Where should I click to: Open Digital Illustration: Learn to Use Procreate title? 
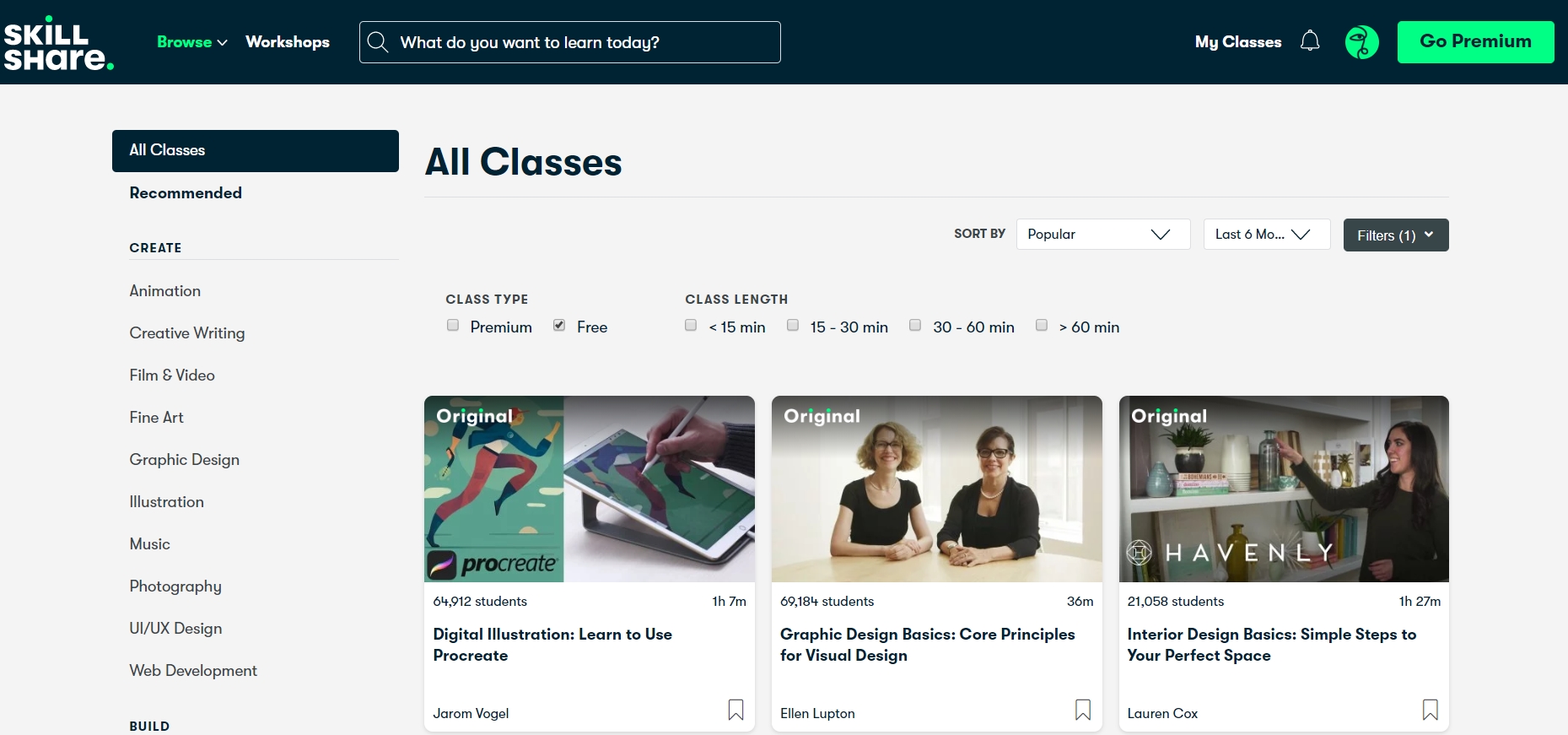[x=552, y=645]
